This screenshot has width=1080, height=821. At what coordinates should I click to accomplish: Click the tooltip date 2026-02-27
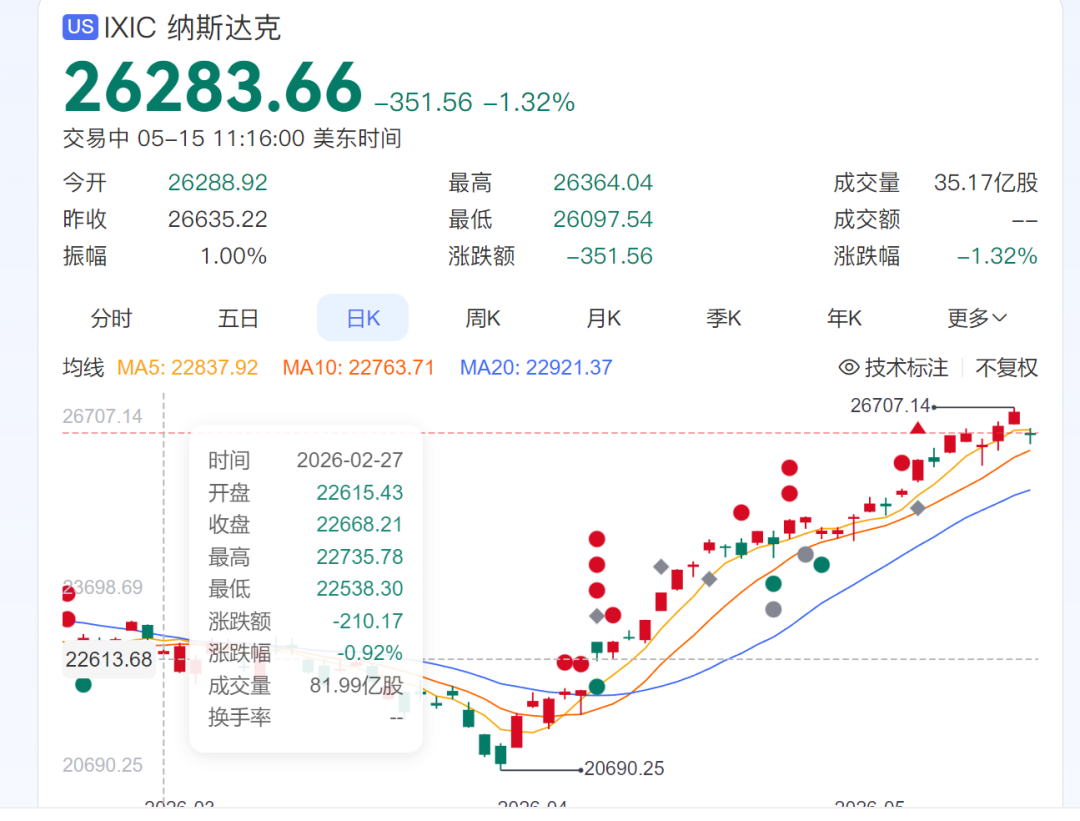(x=350, y=460)
